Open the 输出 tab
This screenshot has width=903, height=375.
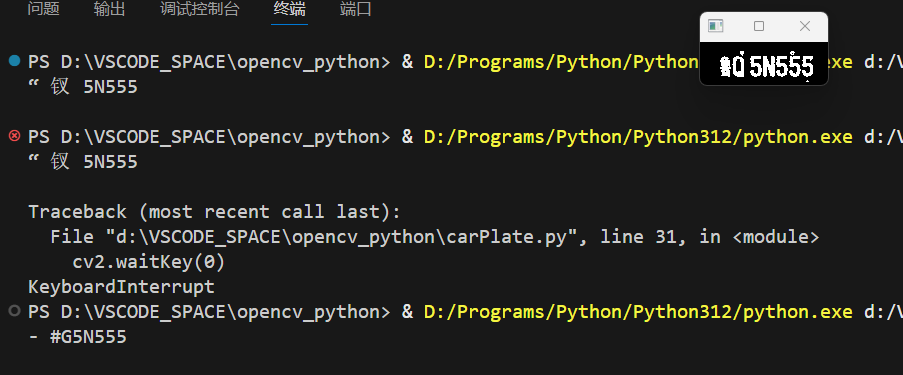pyautogui.click(x=109, y=10)
